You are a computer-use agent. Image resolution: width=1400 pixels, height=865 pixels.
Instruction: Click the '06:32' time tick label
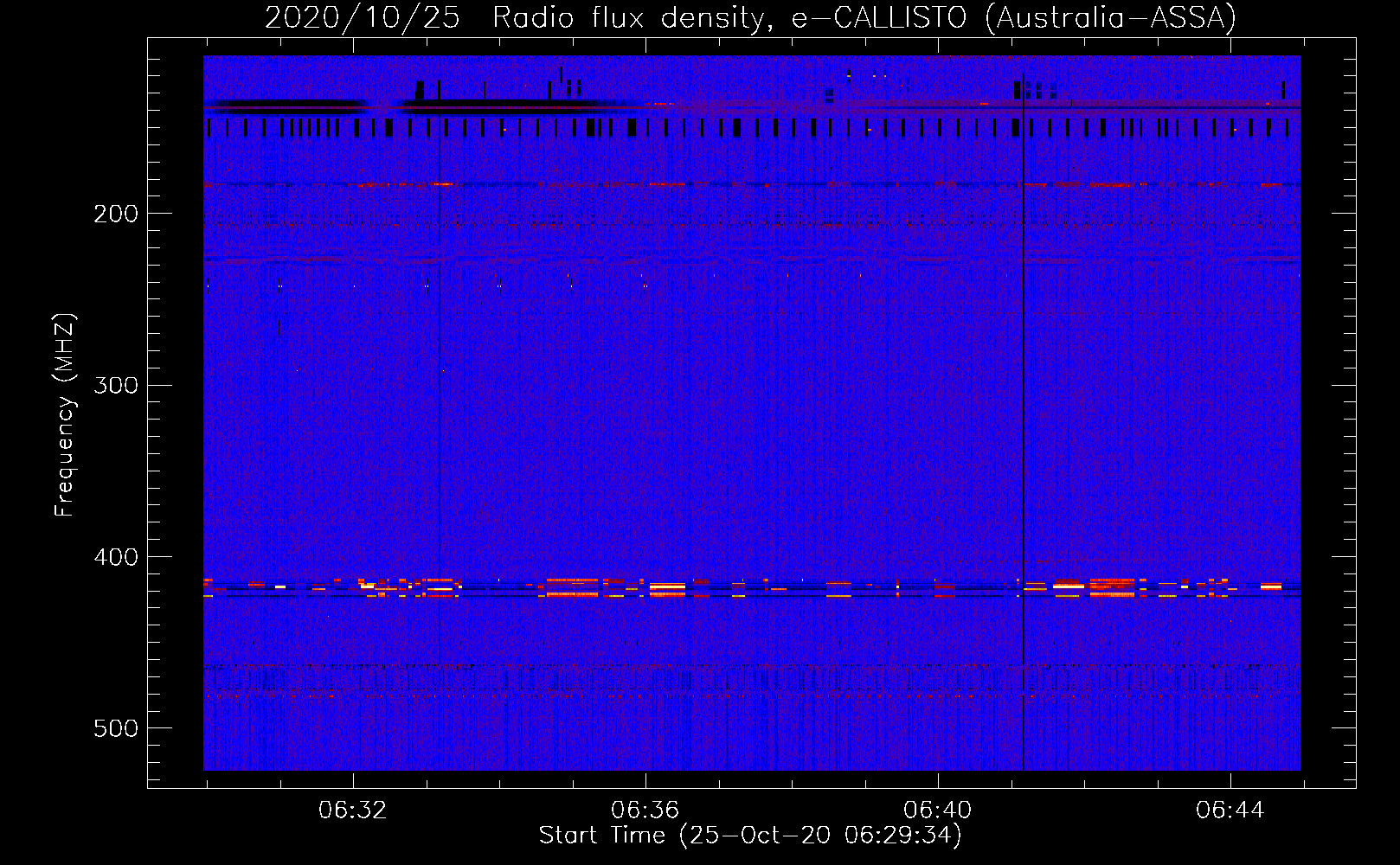352,811
